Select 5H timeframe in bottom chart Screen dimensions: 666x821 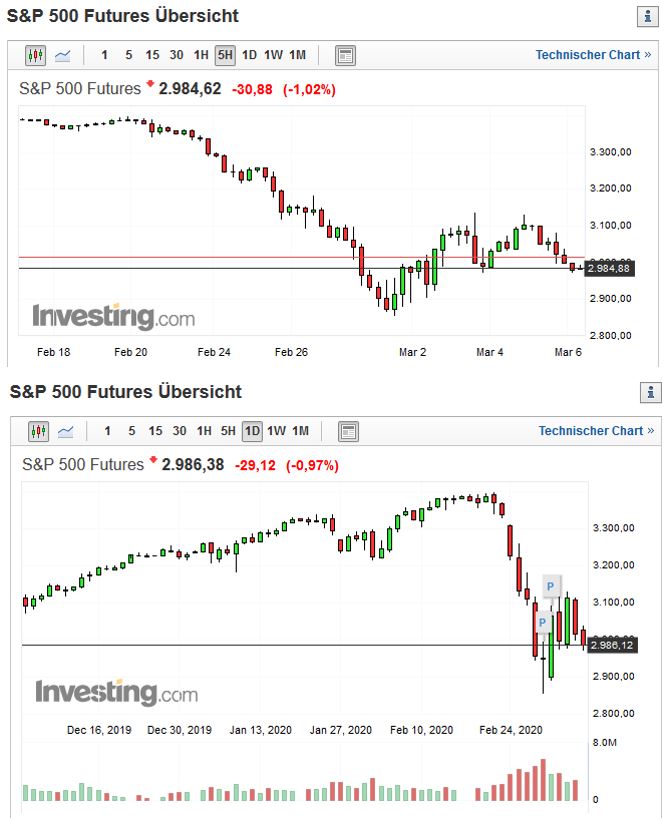click(228, 431)
